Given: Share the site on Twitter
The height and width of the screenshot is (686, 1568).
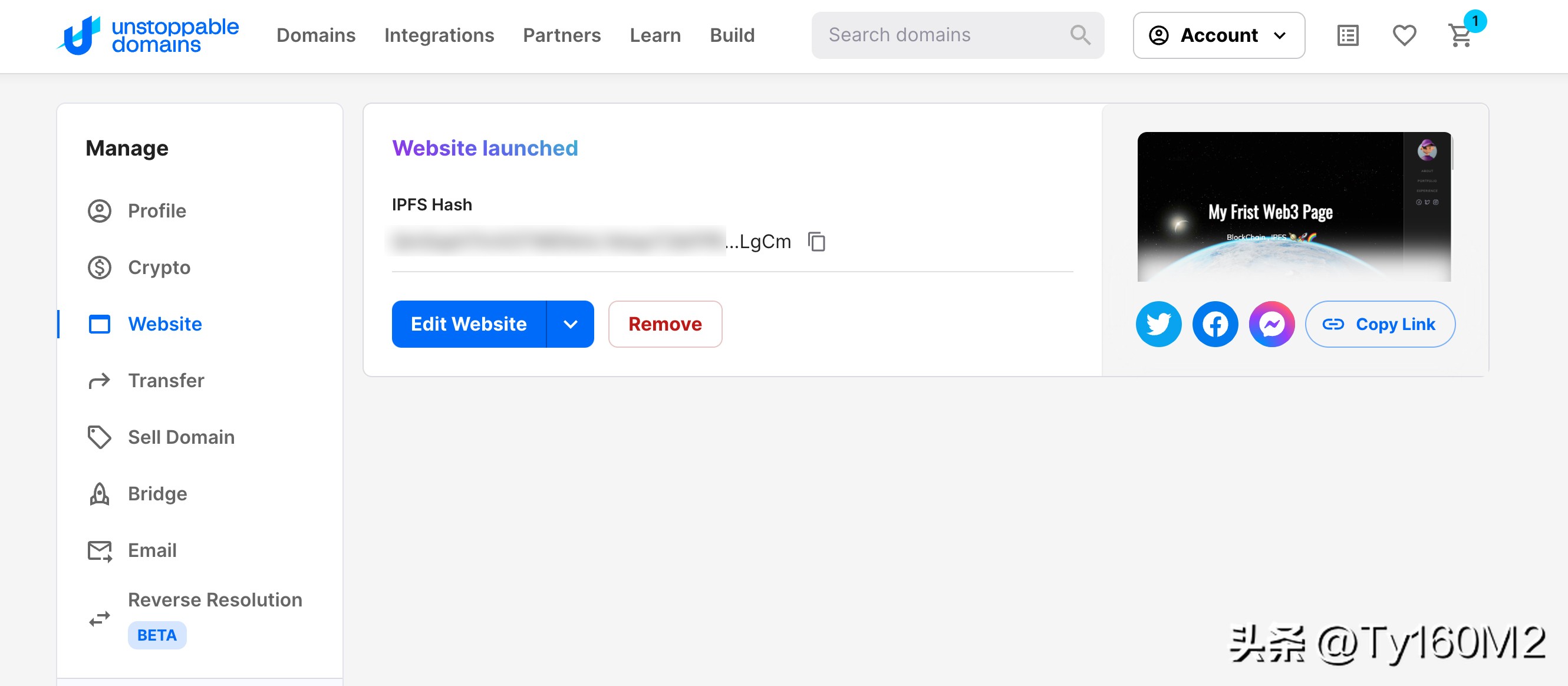Looking at the screenshot, I should (x=1158, y=324).
